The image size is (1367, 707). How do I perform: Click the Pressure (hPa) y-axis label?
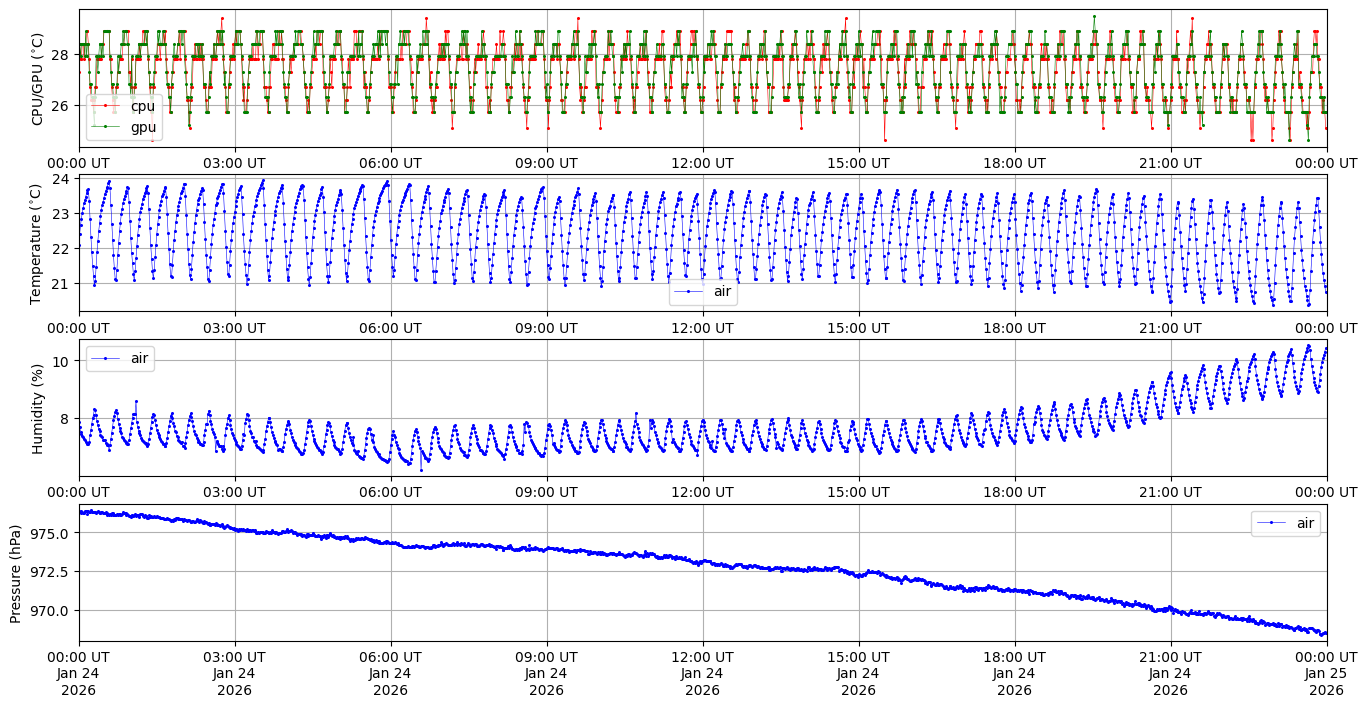16,573
